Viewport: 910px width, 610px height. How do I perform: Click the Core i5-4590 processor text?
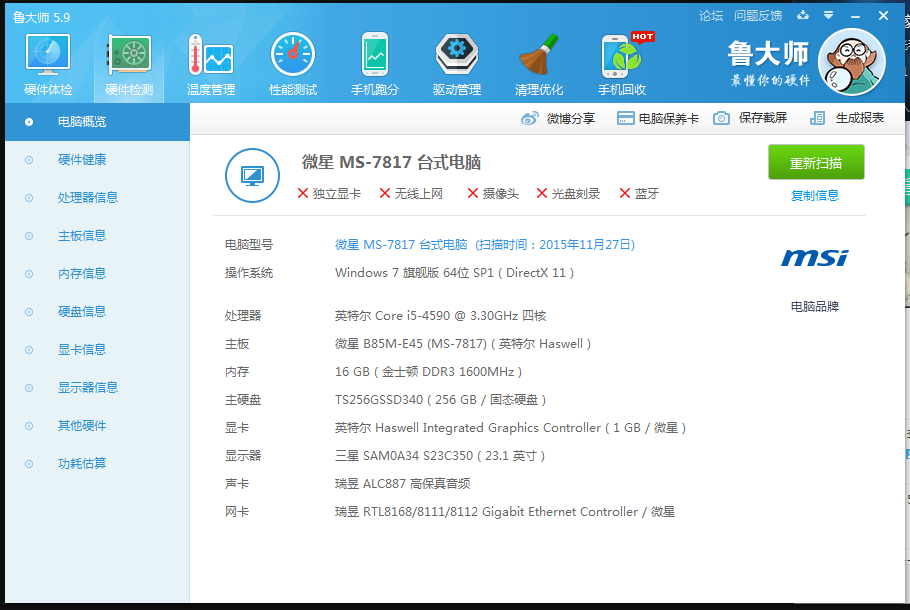coord(440,316)
